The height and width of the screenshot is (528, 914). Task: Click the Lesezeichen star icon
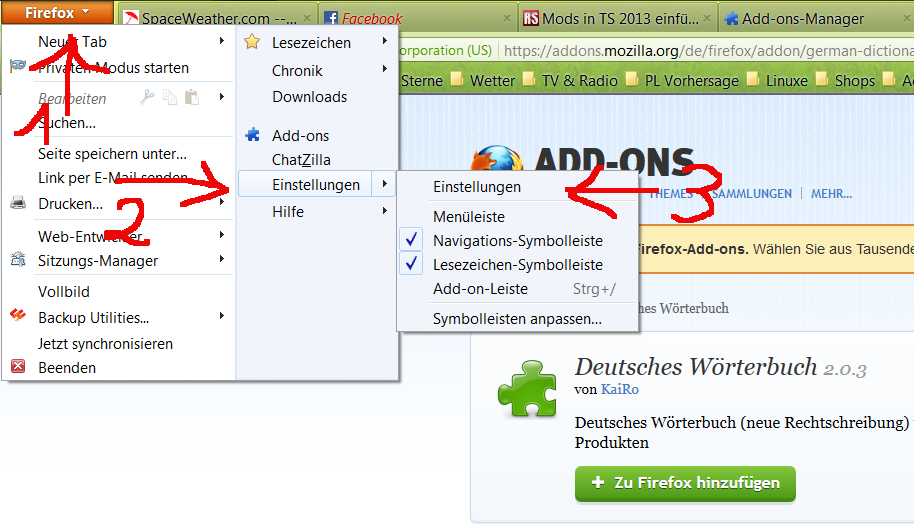click(252, 41)
